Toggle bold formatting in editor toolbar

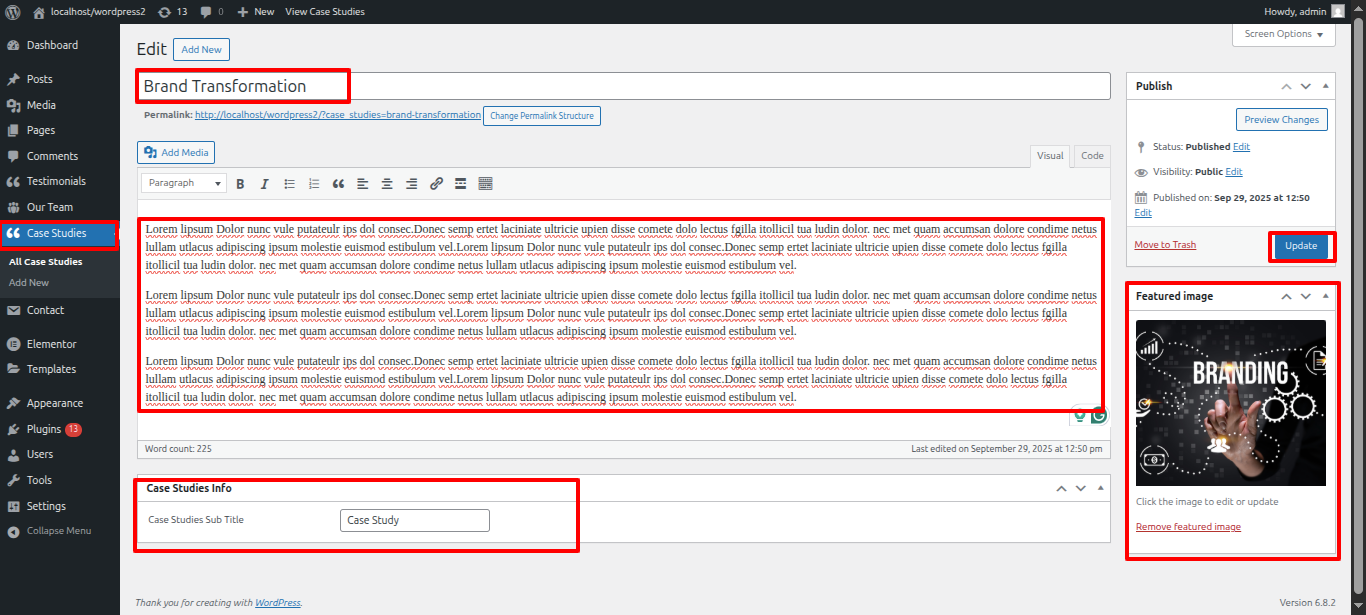[240, 184]
